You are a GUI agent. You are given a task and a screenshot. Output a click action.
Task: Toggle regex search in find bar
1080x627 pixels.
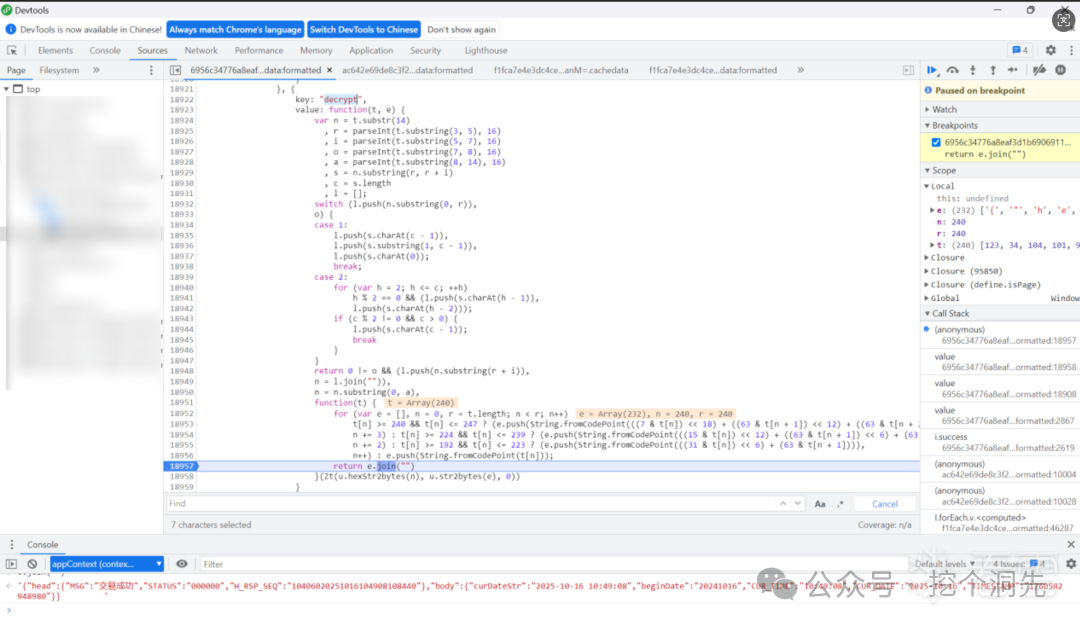click(840, 504)
